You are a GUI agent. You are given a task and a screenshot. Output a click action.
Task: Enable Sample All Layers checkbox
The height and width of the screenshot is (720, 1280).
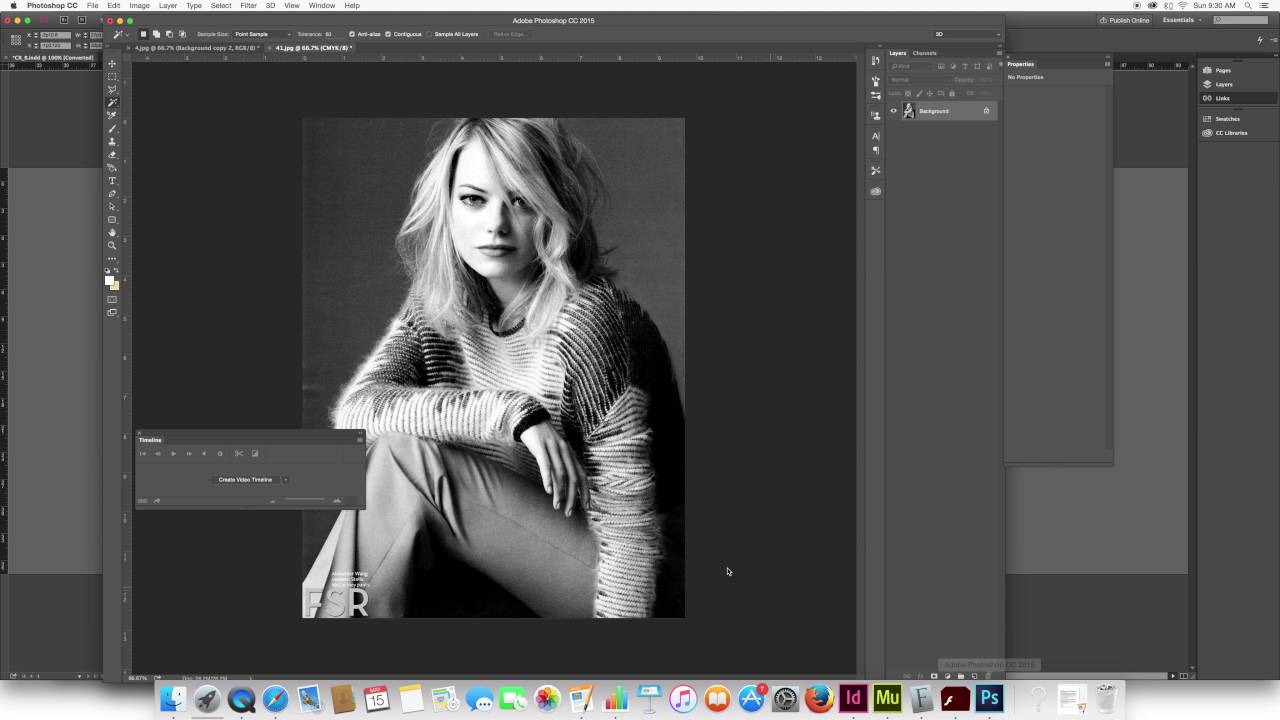tap(430, 34)
